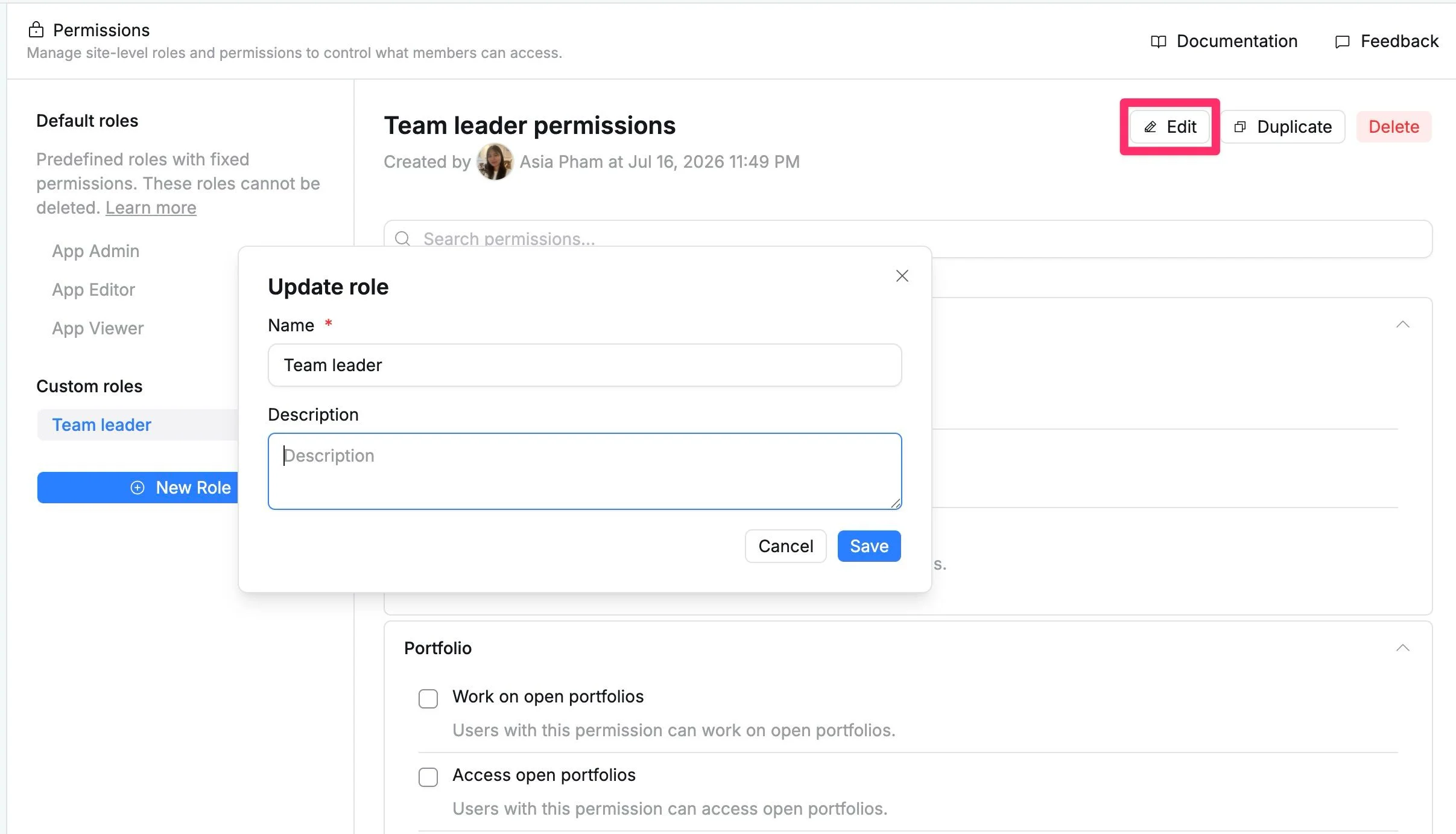Collapse the upper permissions section chevron

pos(1402,324)
